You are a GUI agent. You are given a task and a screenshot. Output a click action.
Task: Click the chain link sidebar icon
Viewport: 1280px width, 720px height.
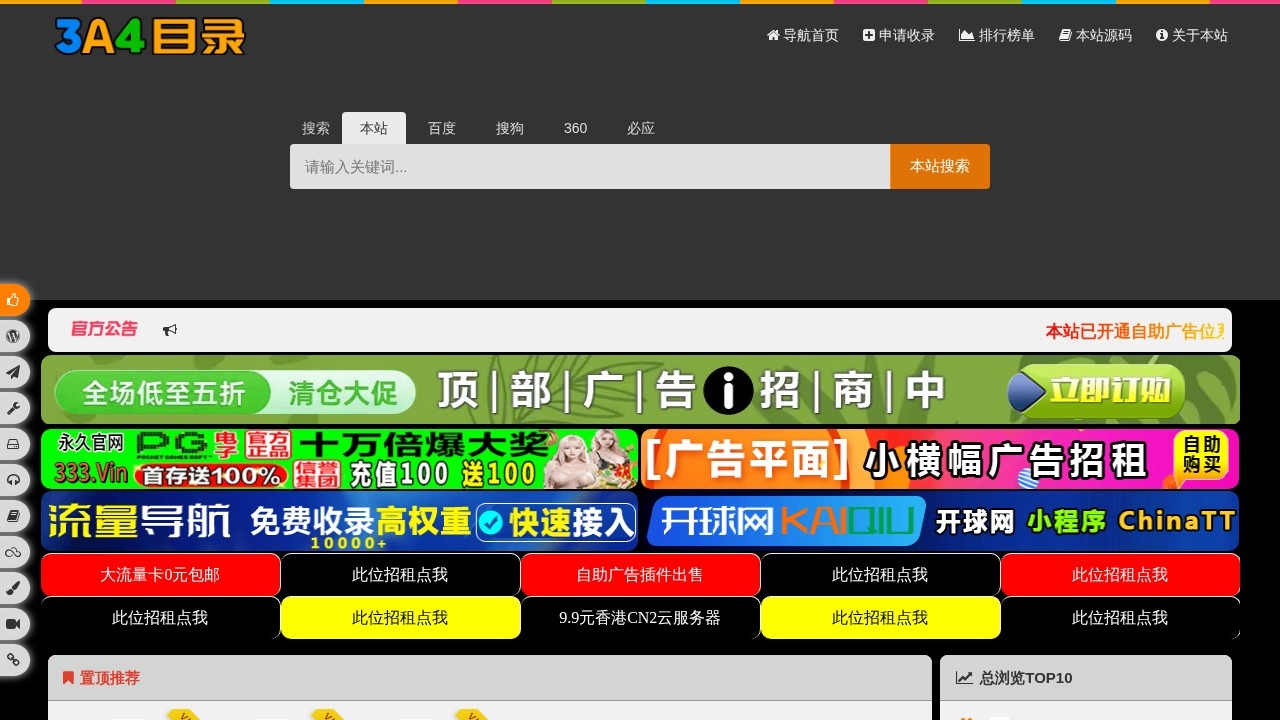coord(13,660)
